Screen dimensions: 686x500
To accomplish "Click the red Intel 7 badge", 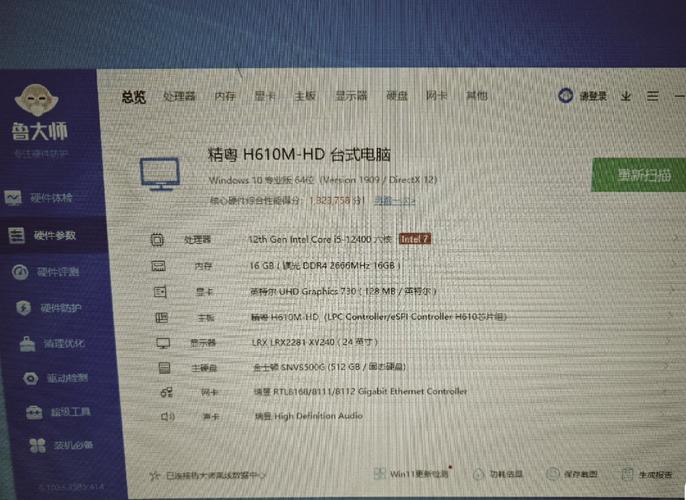I will tap(415, 239).
